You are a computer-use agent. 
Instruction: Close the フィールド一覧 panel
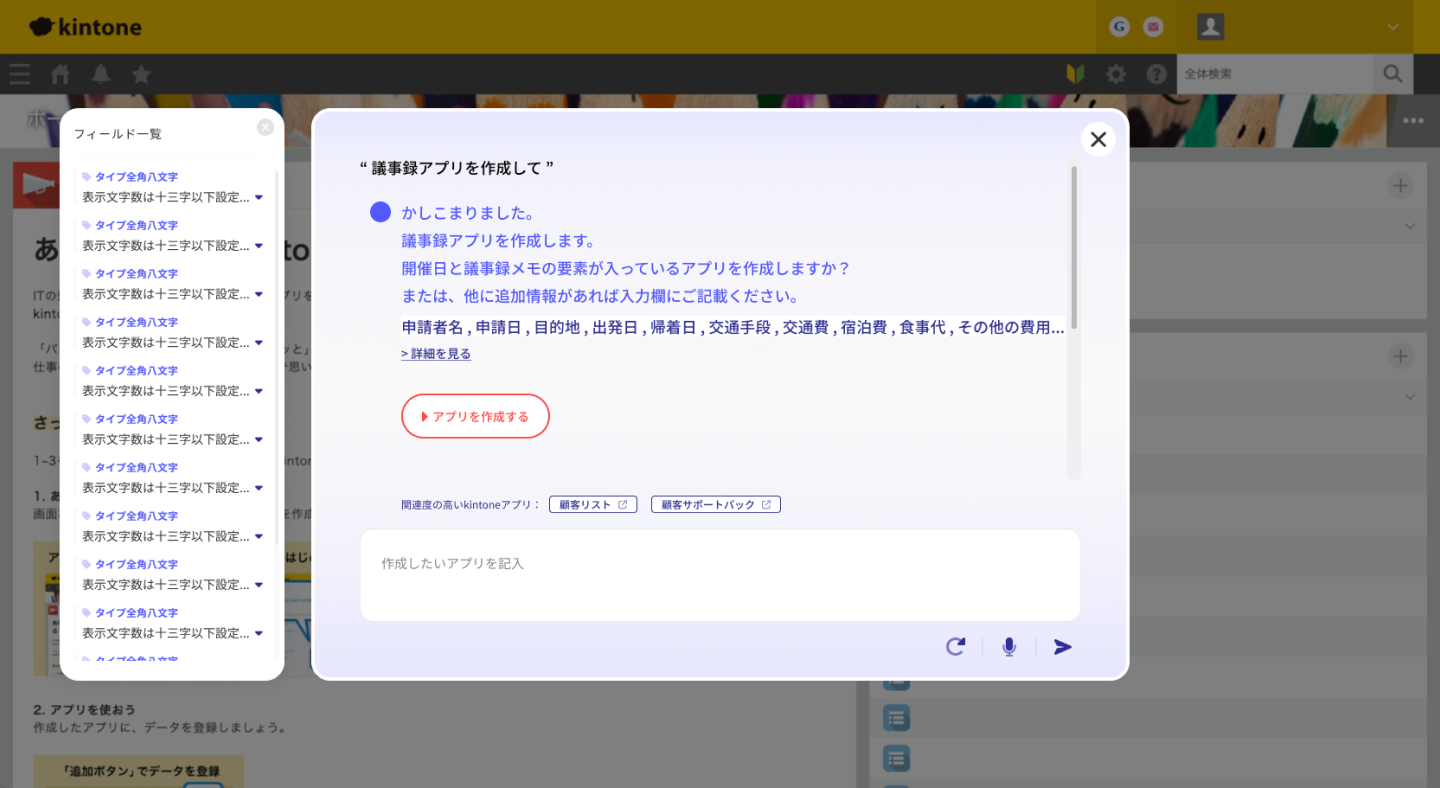tap(265, 127)
